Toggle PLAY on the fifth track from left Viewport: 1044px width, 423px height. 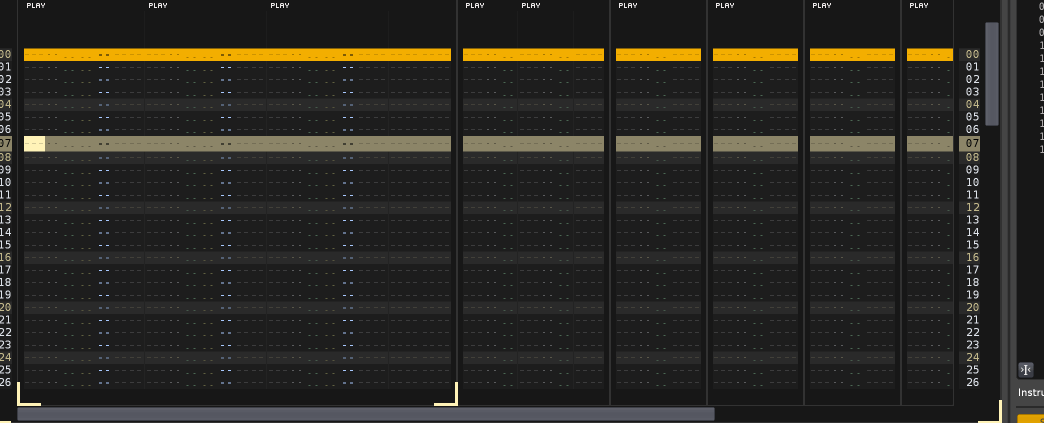click(531, 6)
